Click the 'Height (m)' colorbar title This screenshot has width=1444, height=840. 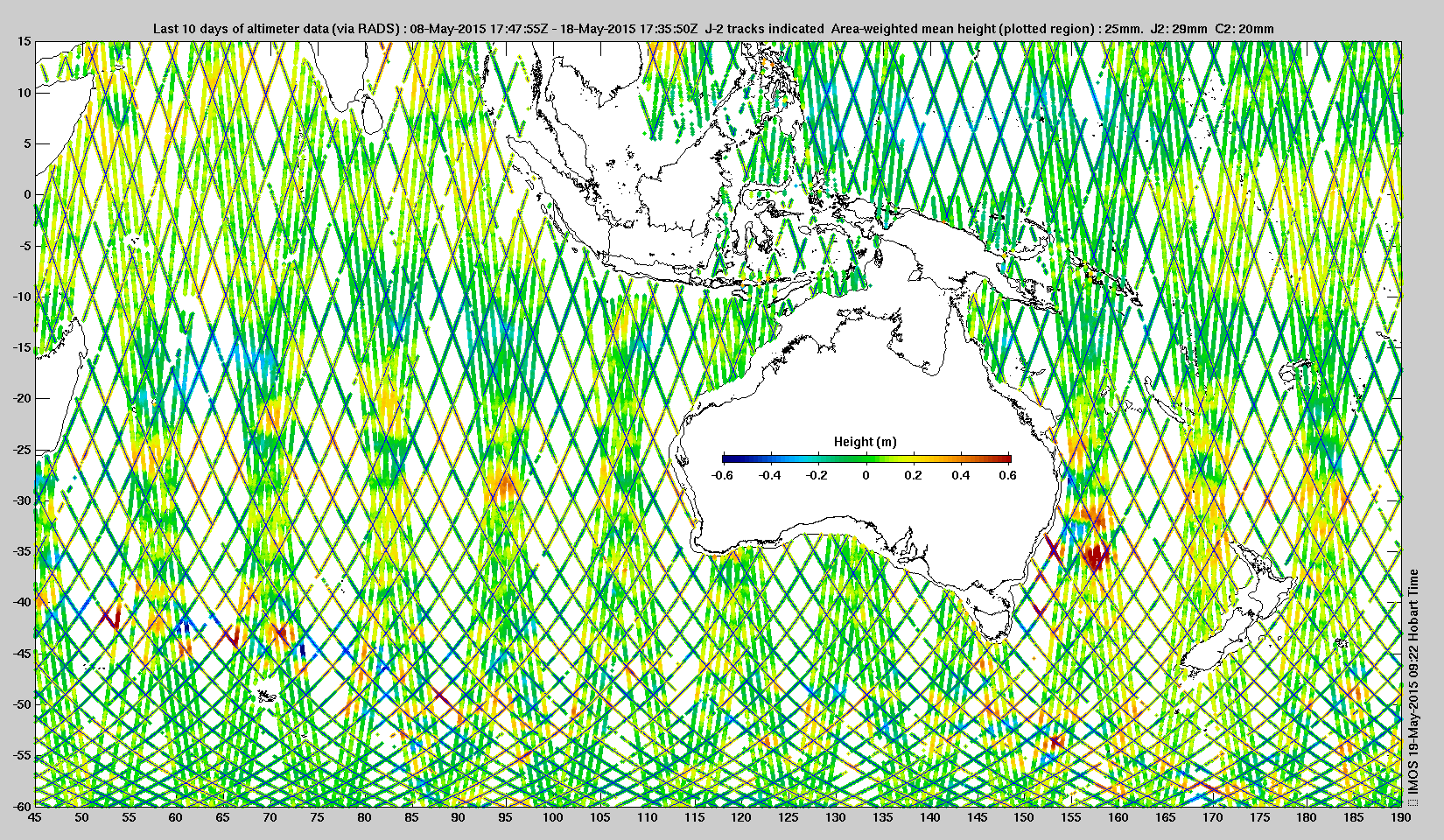click(x=866, y=442)
